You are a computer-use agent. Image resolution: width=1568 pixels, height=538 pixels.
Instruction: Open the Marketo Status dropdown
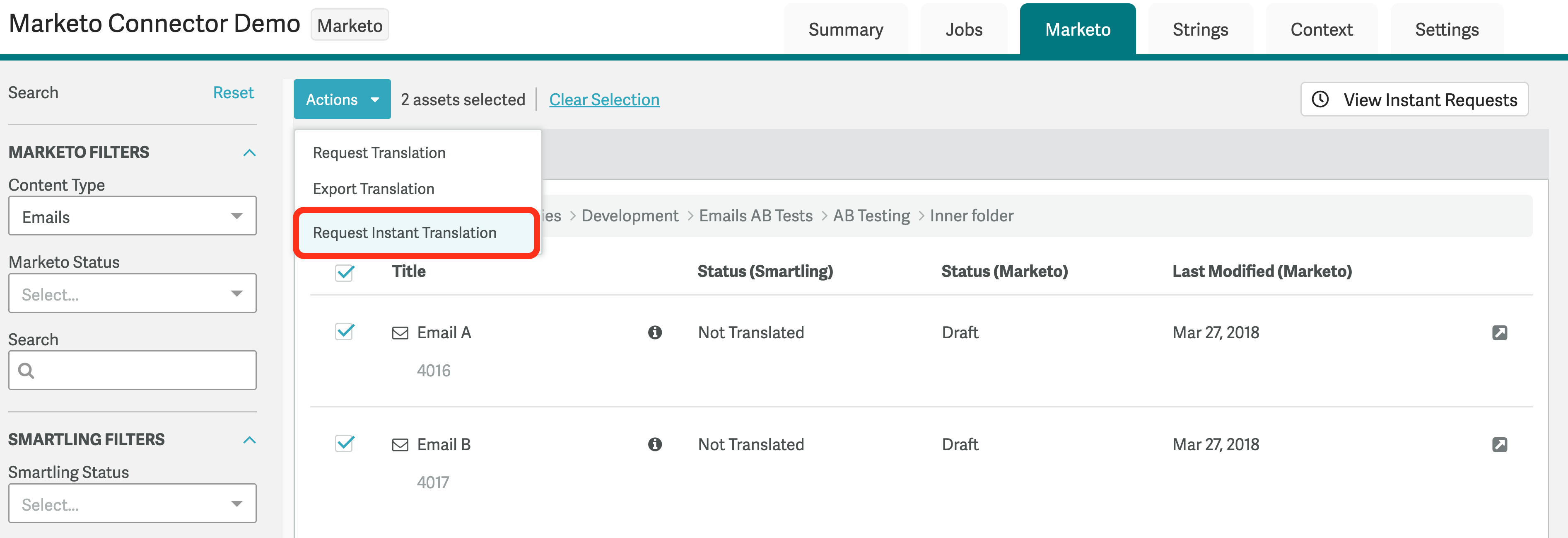tap(132, 293)
